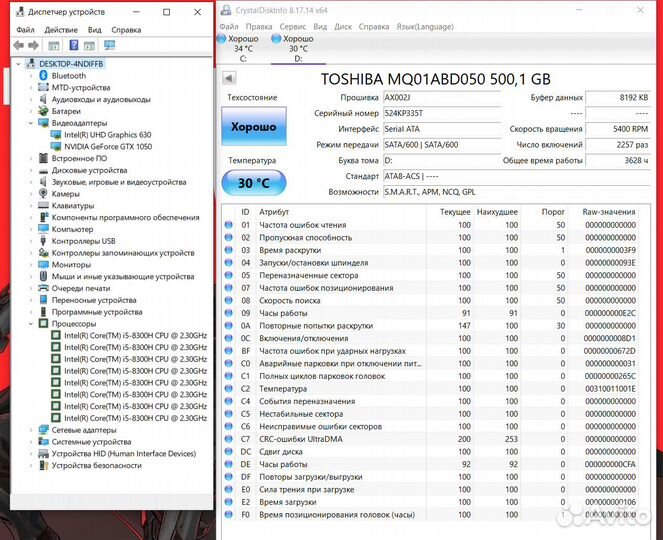Click the TOSHIBA MQ01ABD050 500,1 GB title
This screenshot has height=540, width=663.
436,79
